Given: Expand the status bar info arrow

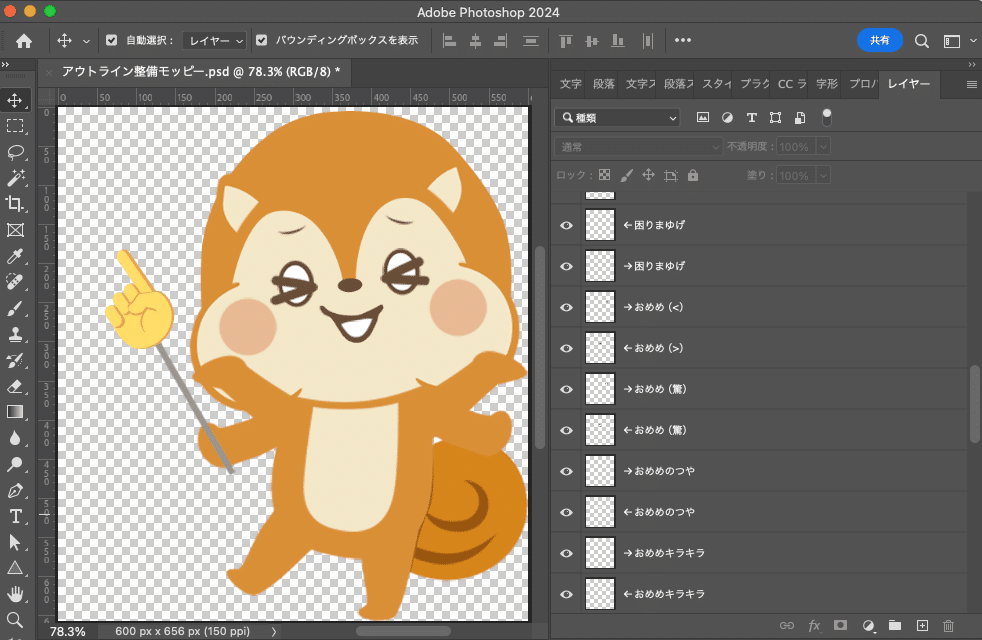Looking at the screenshot, I should (x=274, y=631).
